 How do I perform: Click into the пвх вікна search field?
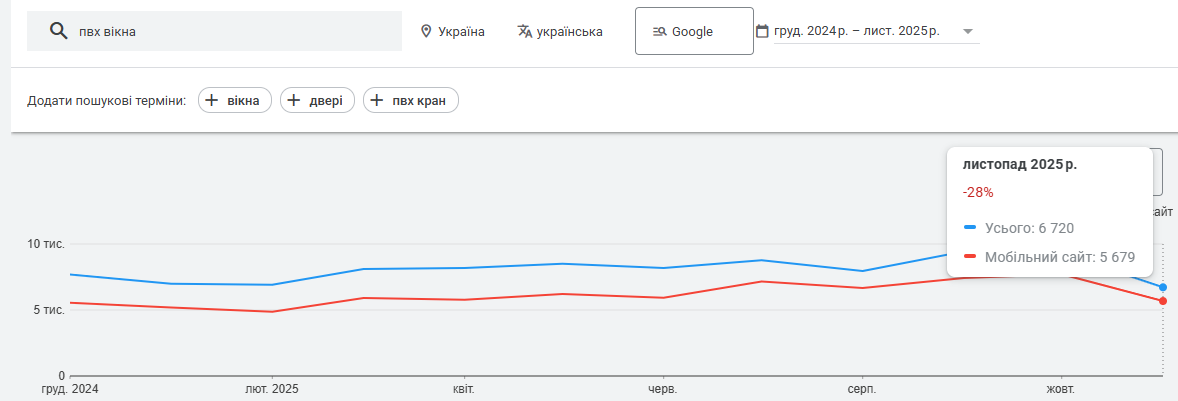(230, 31)
